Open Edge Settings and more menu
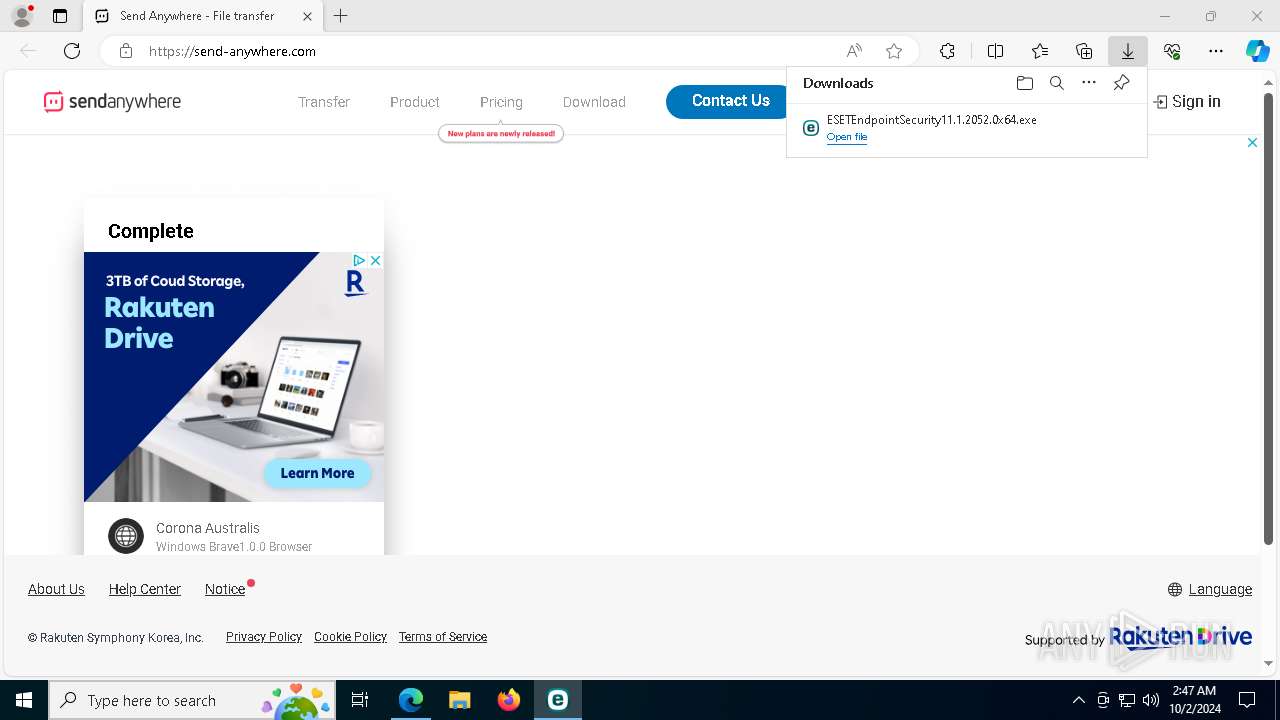 tap(1216, 51)
